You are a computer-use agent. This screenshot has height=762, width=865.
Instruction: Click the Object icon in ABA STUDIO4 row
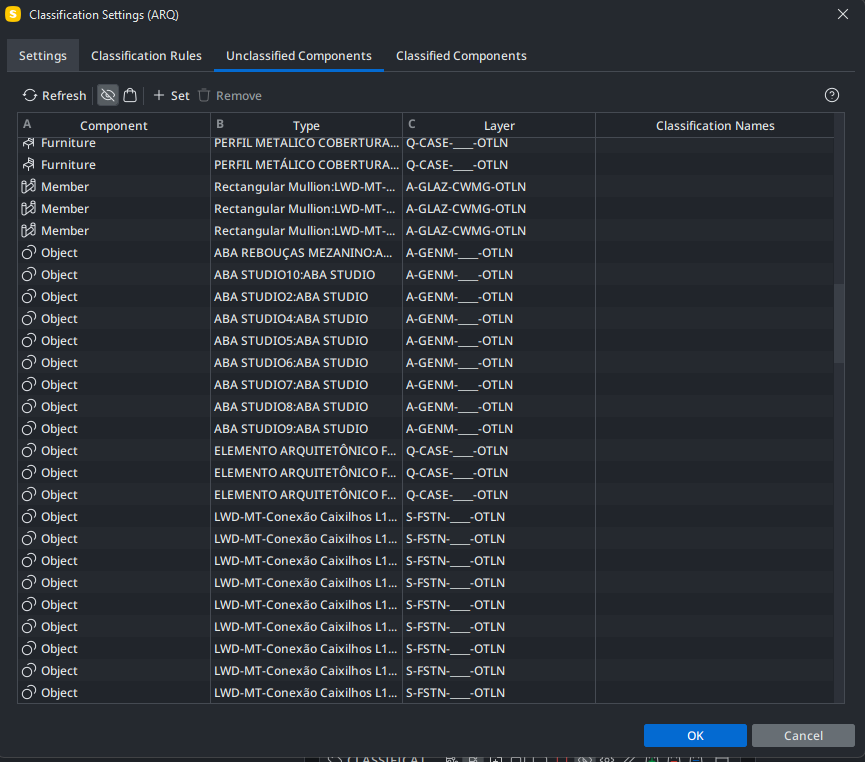[29, 319]
